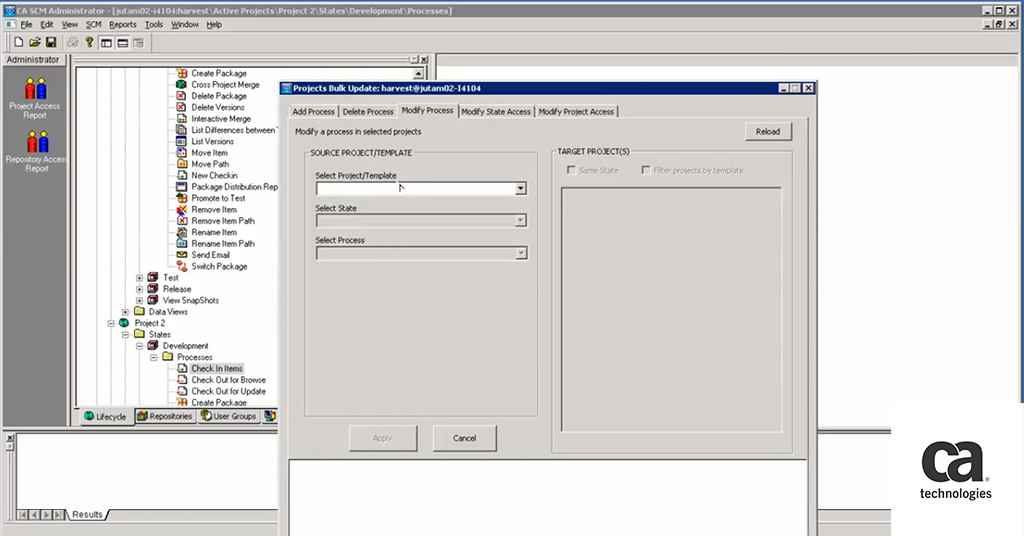The image size is (1024, 536).
Task: Toggle Filter projects by template checkbox
Action: 646,171
